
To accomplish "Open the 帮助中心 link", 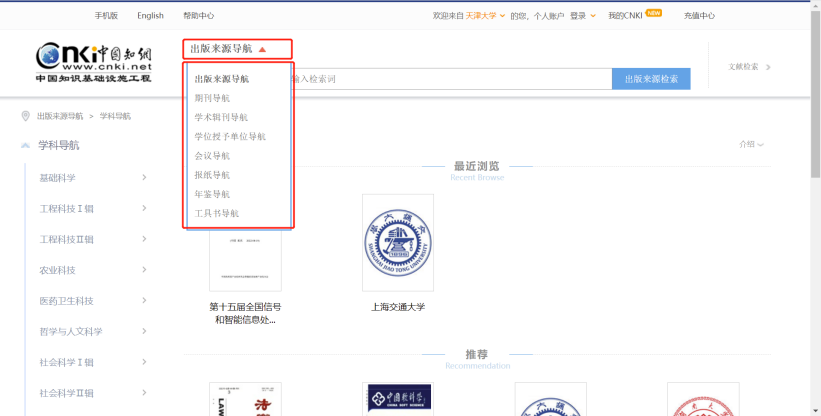I will [x=198, y=16].
